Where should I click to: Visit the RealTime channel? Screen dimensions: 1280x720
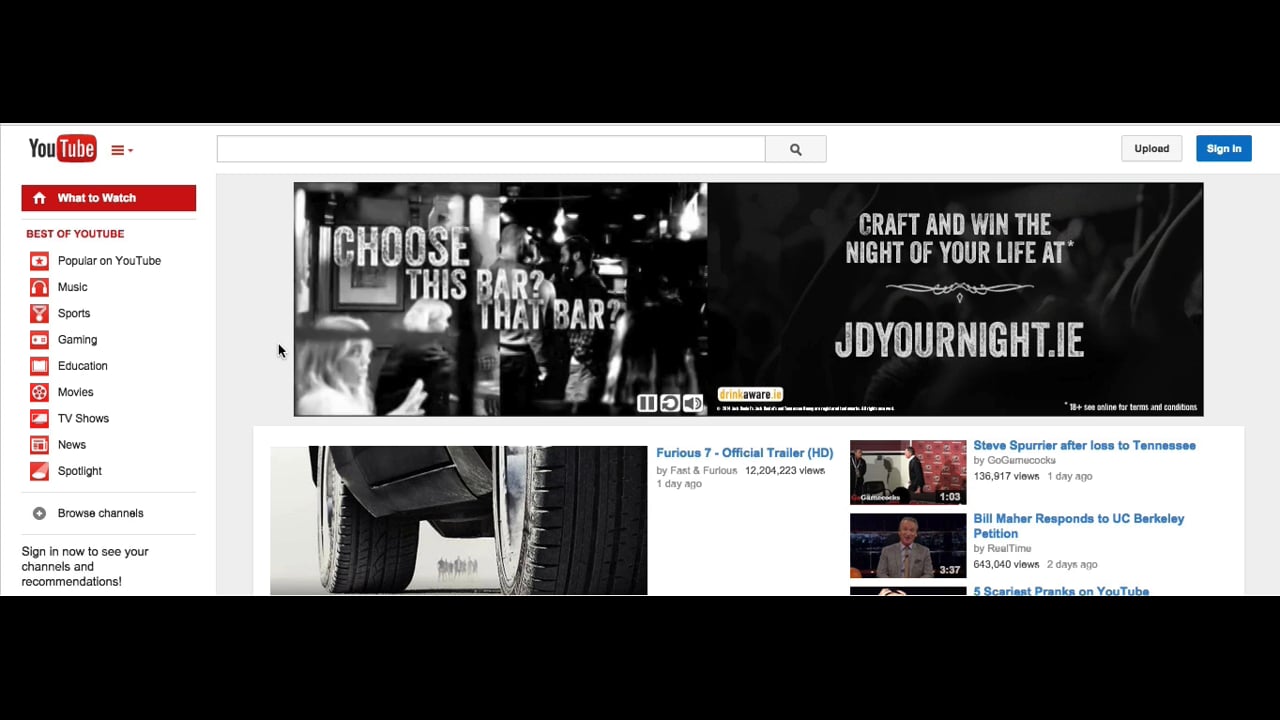click(x=1009, y=548)
